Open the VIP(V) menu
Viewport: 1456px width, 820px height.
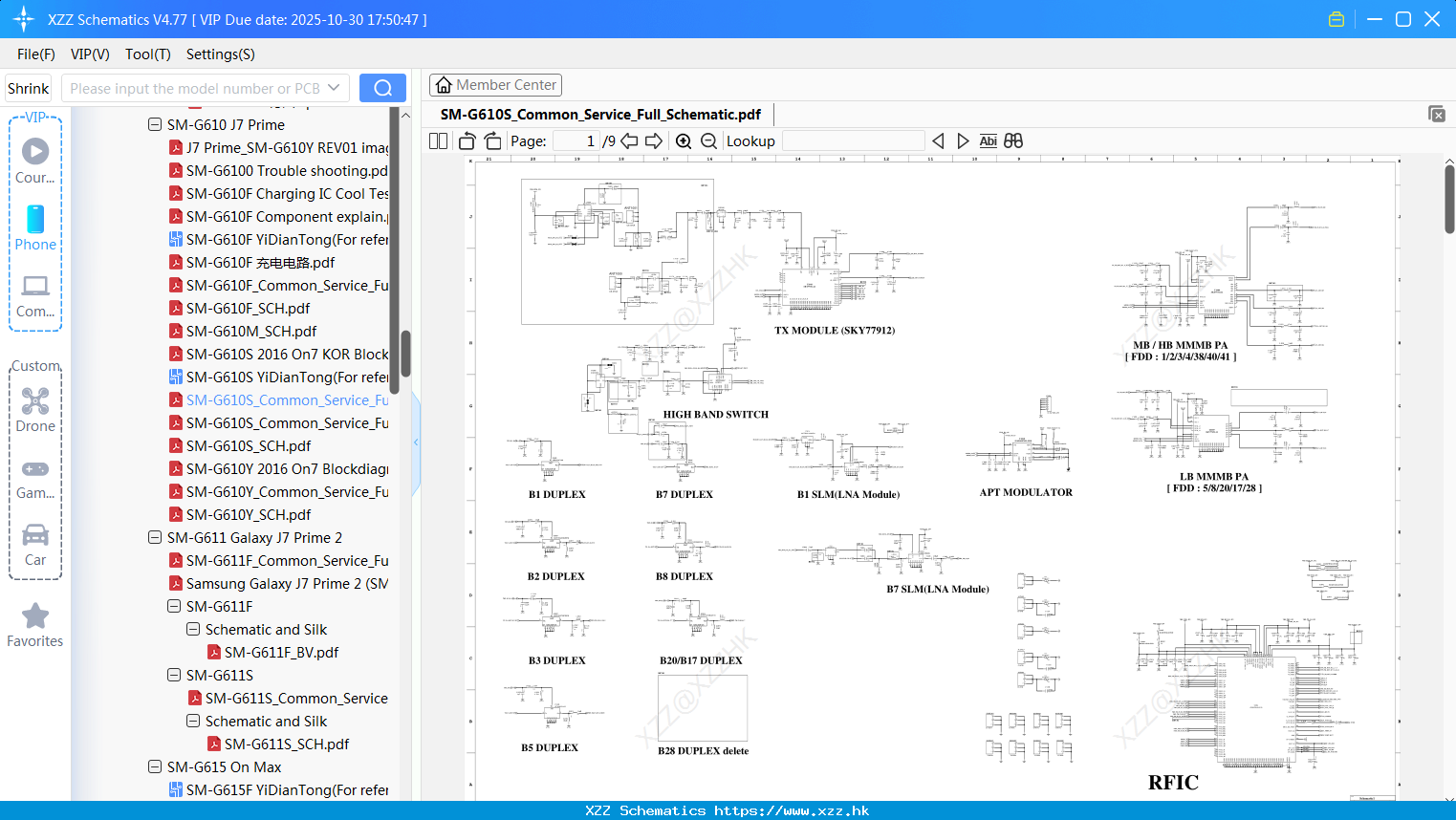90,54
